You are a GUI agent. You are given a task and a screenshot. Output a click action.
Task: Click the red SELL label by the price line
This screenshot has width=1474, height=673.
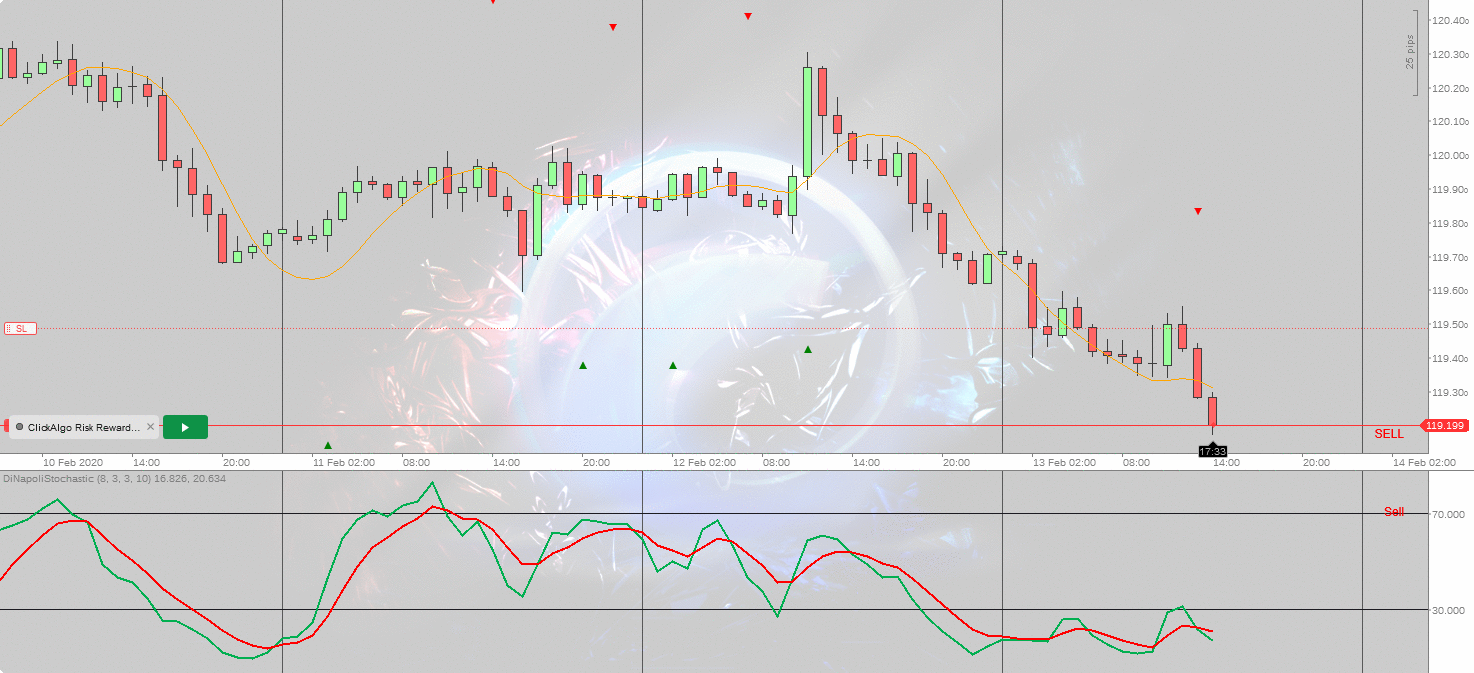point(1389,434)
